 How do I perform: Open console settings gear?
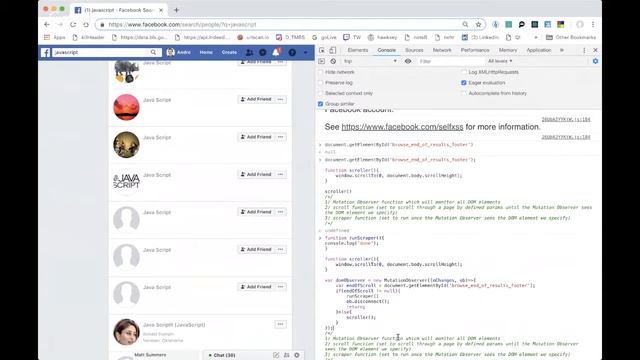click(595, 61)
